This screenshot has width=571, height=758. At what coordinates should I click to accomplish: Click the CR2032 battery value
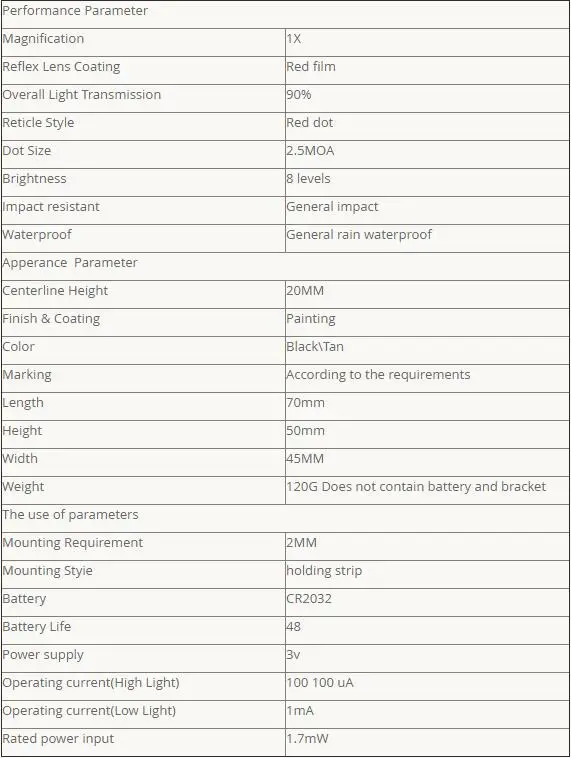tap(309, 598)
